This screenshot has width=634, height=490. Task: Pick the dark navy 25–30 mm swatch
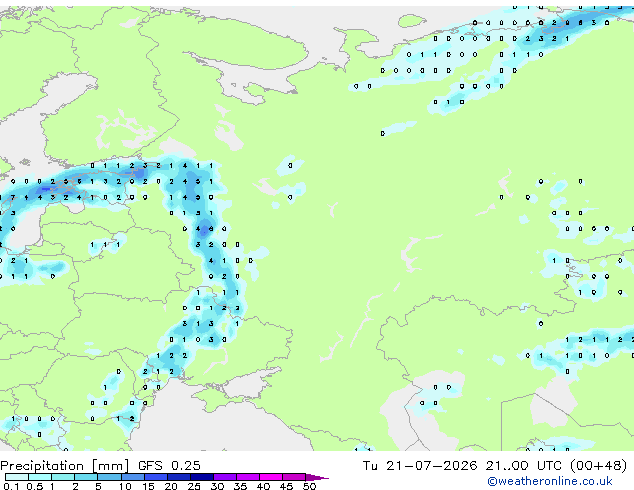(202, 477)
